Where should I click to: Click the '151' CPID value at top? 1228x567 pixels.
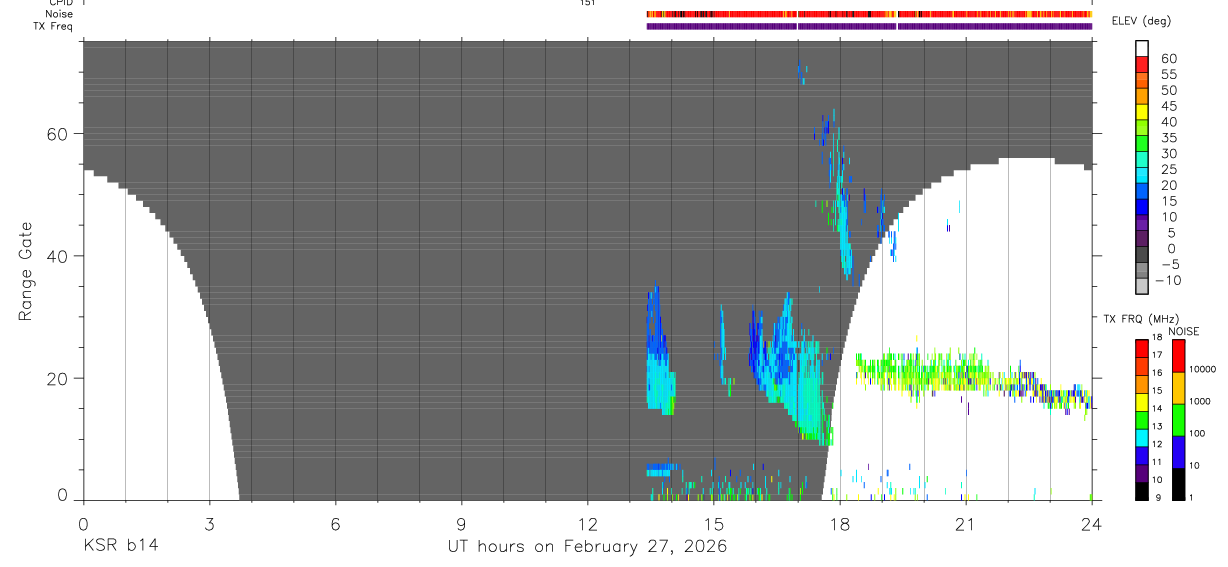587,3
